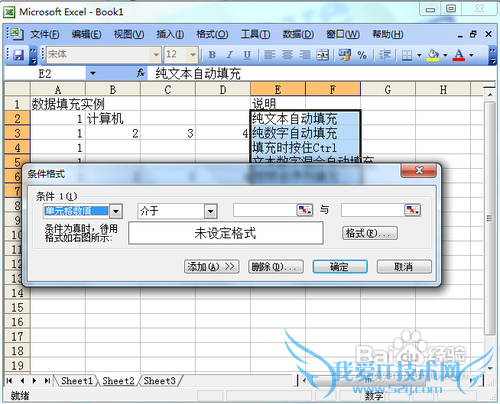Click cell A1 数据填充实例
The height and width of the screenshot is (404, 500).
[x=58, y=104]
